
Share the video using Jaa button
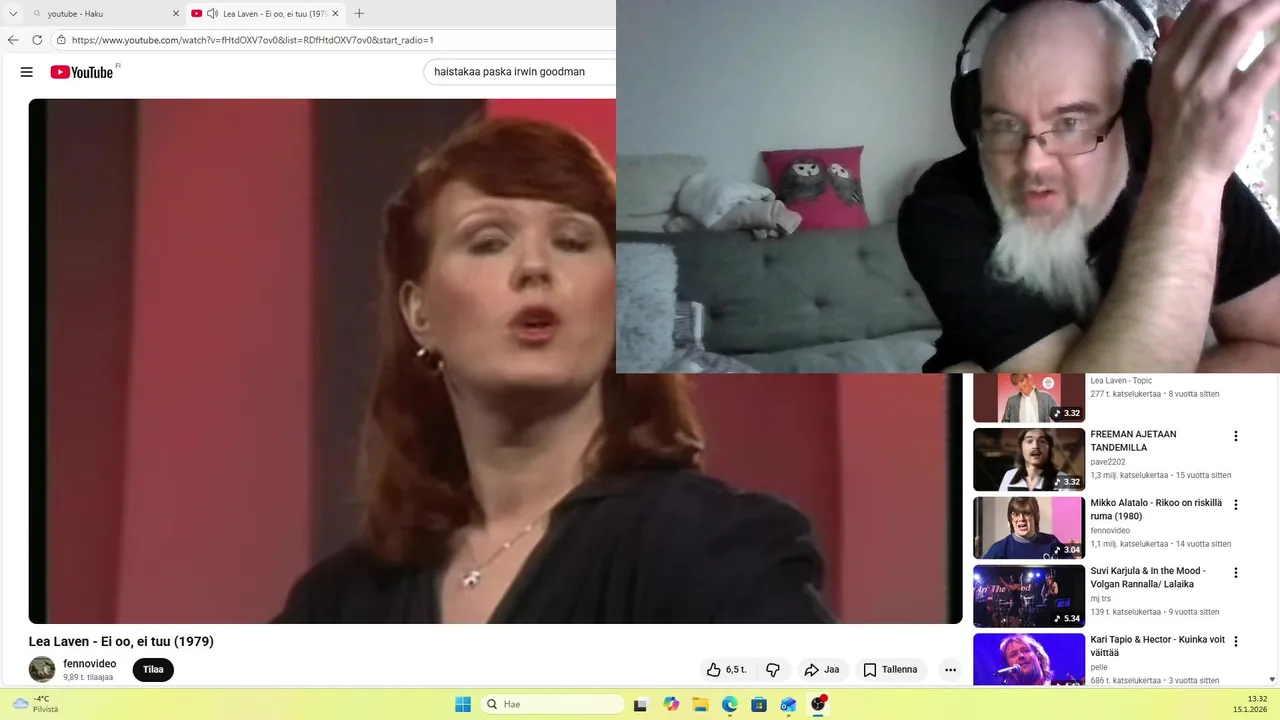click(823, 670)
